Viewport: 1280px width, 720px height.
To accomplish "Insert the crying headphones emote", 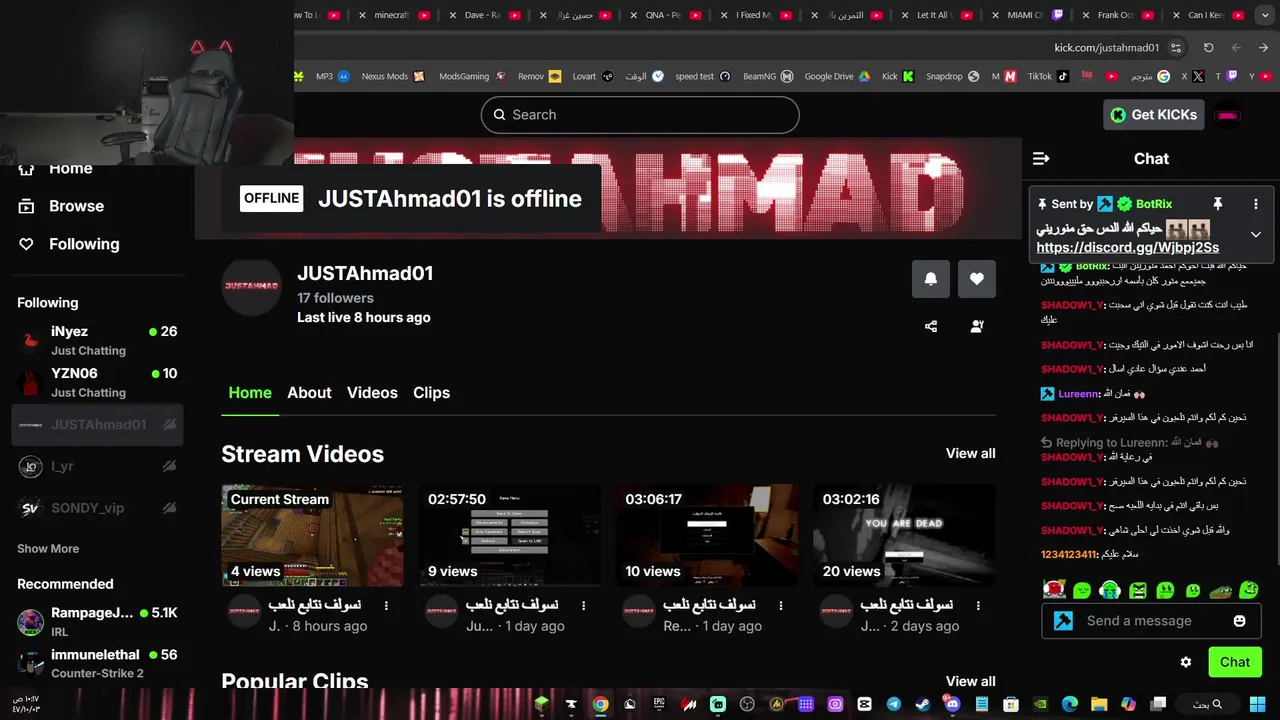I will tap(1109, 591).
